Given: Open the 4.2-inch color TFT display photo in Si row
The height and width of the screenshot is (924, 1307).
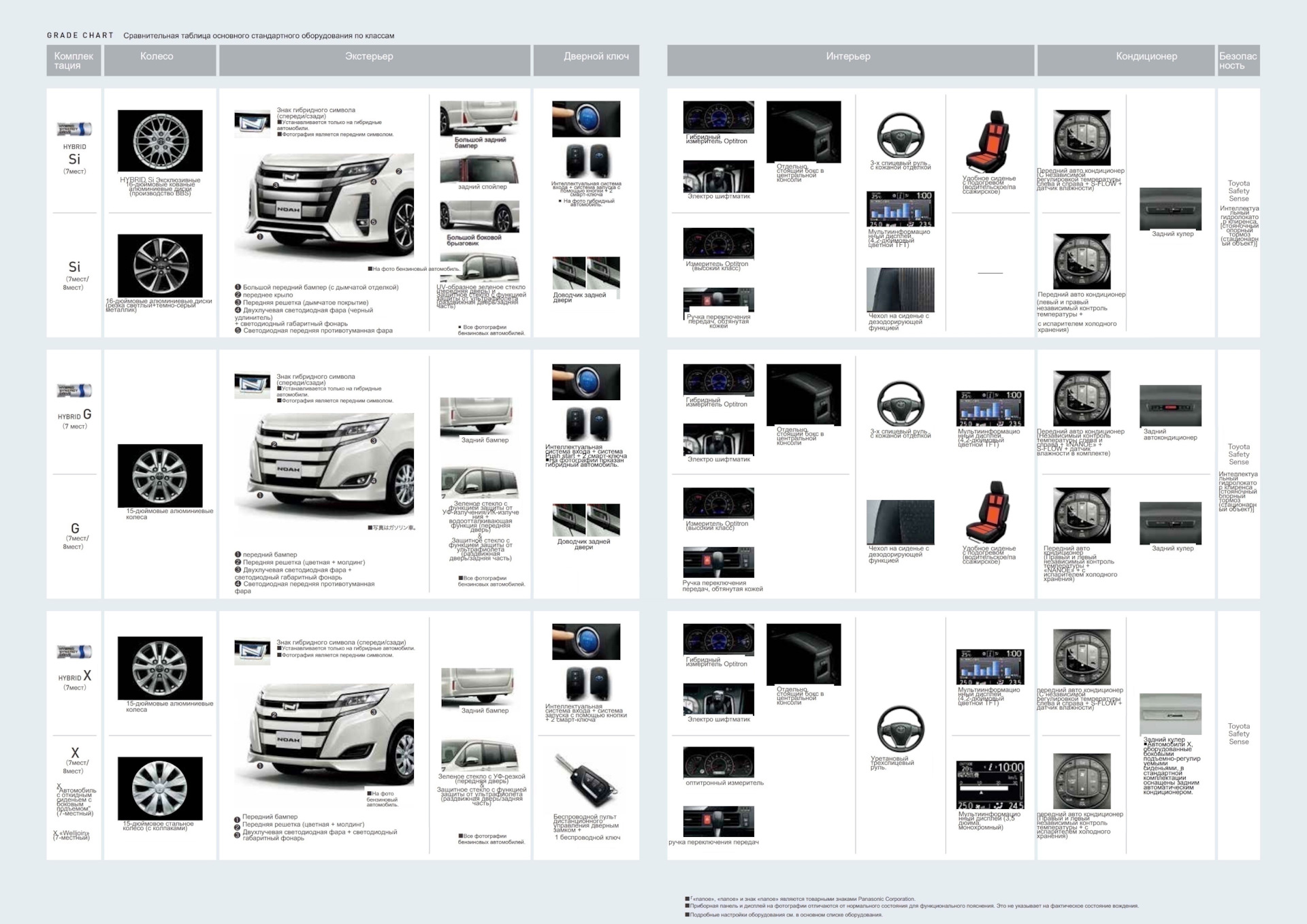Looking at the screenshot, I should pos(900,209).
